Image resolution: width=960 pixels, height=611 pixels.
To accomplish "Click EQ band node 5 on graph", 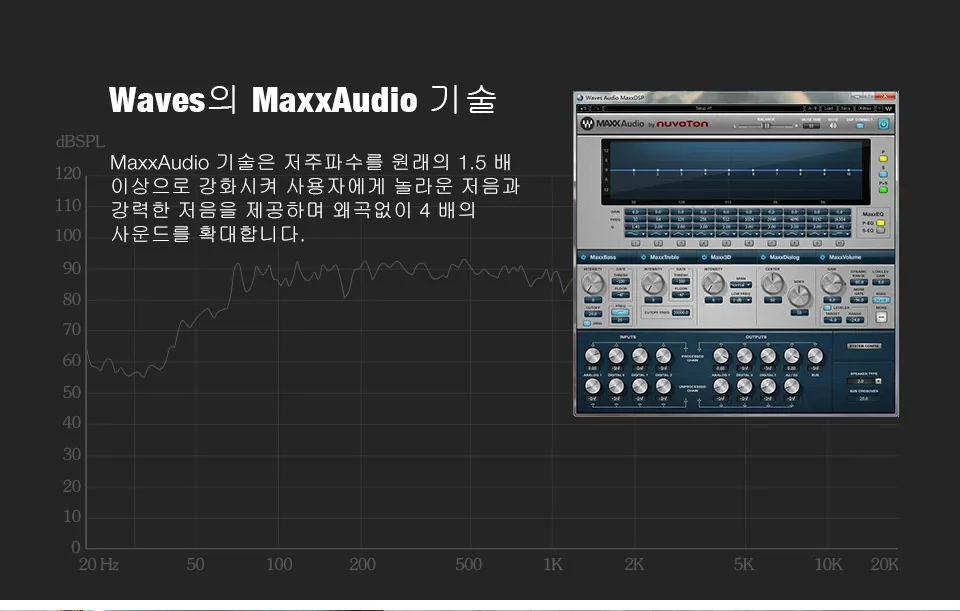I will point(729,170).
